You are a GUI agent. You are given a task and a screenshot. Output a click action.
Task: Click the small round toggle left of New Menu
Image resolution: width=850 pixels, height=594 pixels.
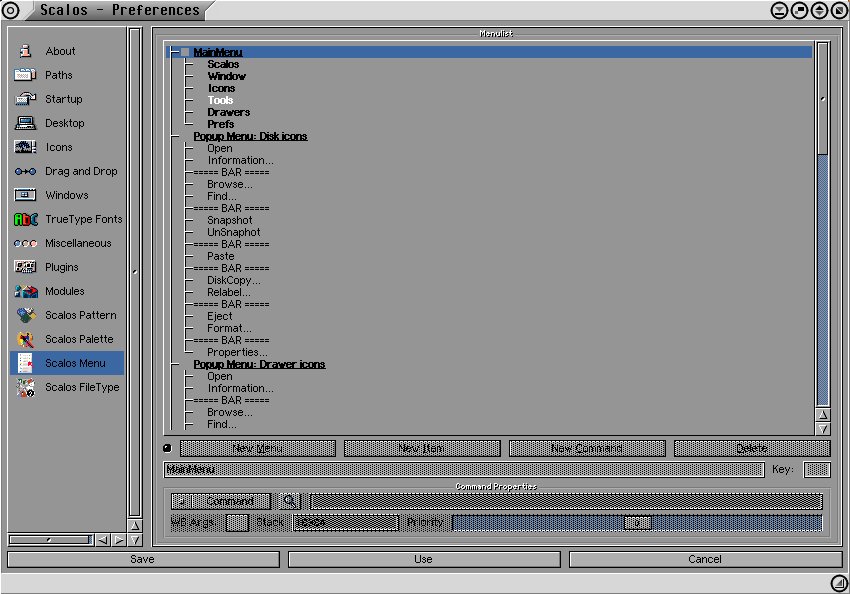click(x=167, y=448)
